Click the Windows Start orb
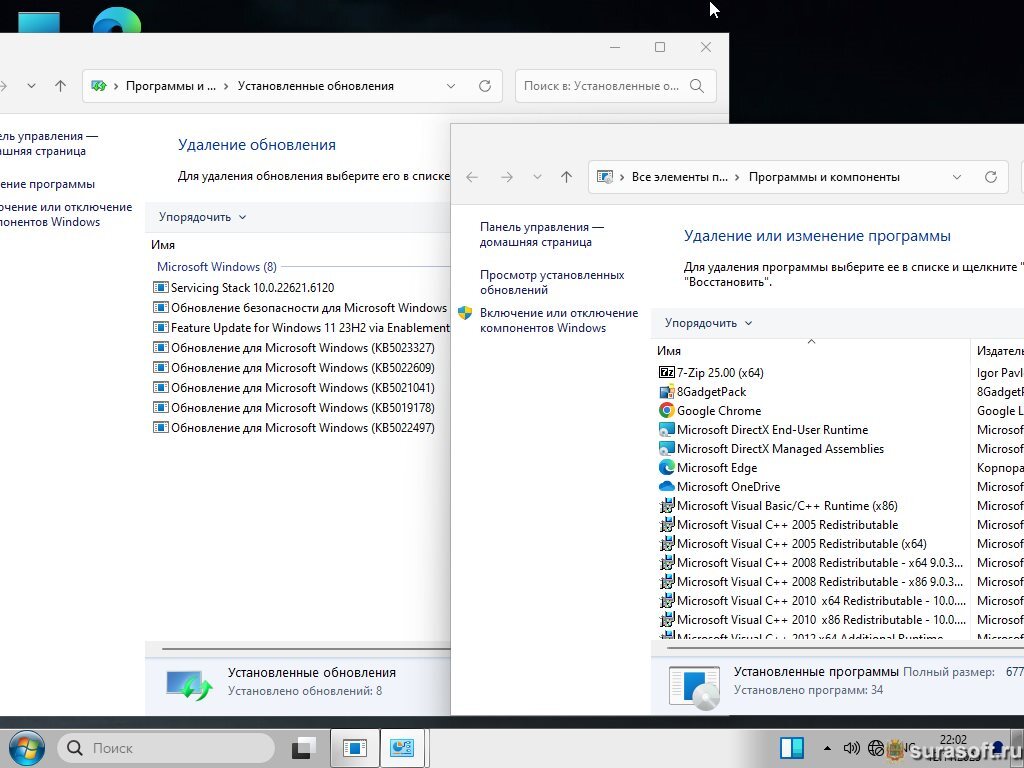 (26, 747)
